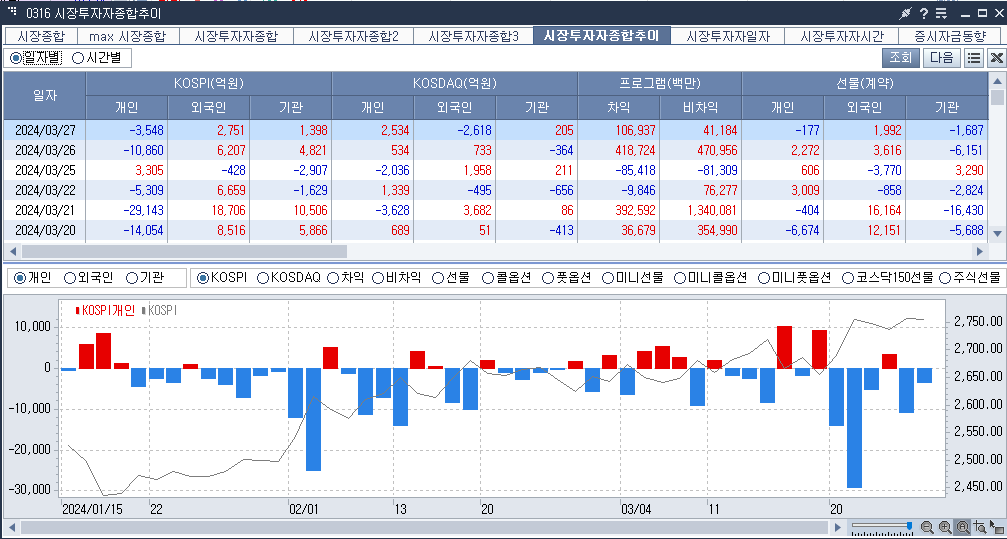Select the pointer area-selection tool icon
The width and height of the screenshot is (1007, 539).
[x=996, y=527]
